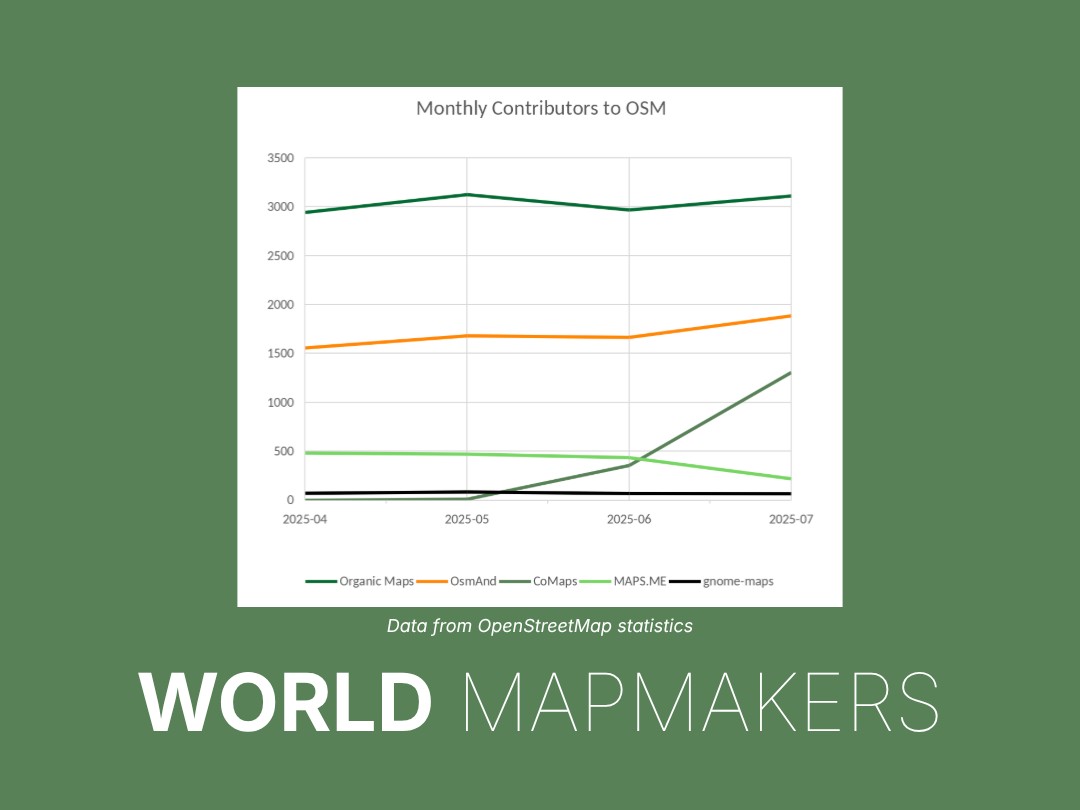Select the 2025-05 label on the x-axis

click(467, 518)
